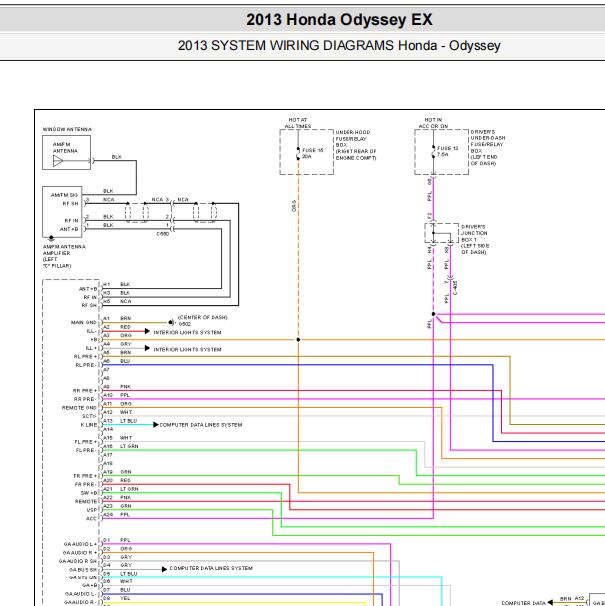Click the splice dot on the ORG +B wire
605x606 pixels.
[x=298, y=340]
